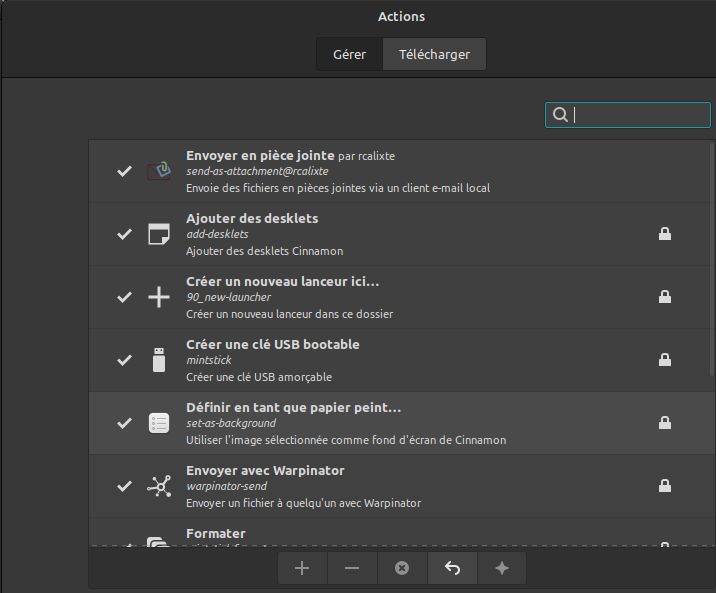Click the set-as-background list icon

point(159,423)
